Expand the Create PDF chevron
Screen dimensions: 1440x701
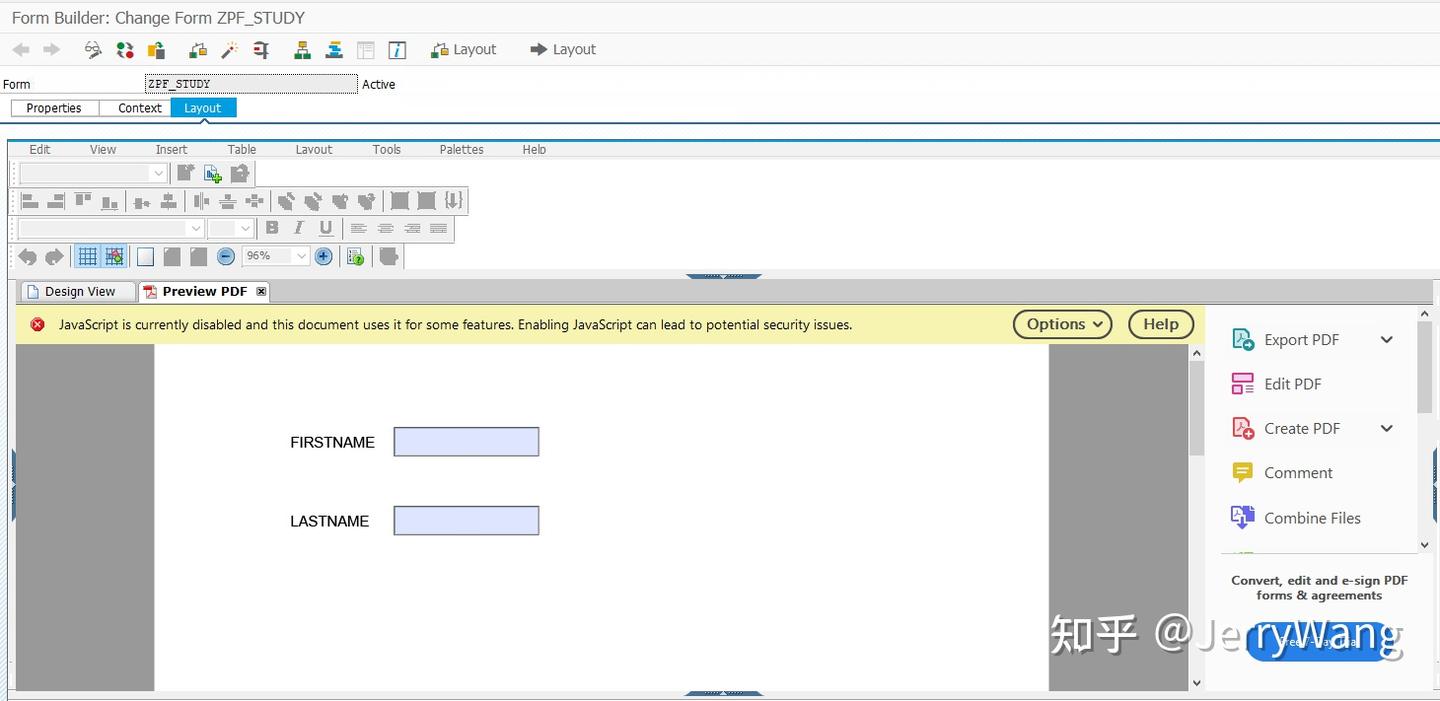[1387, 428]
